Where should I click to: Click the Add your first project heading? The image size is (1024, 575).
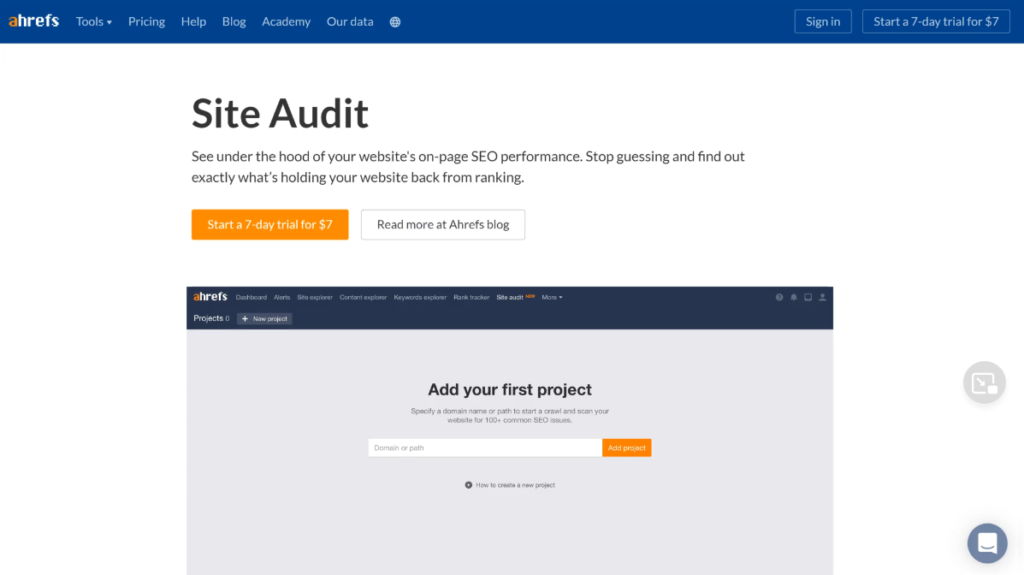[x=509, y=389]
